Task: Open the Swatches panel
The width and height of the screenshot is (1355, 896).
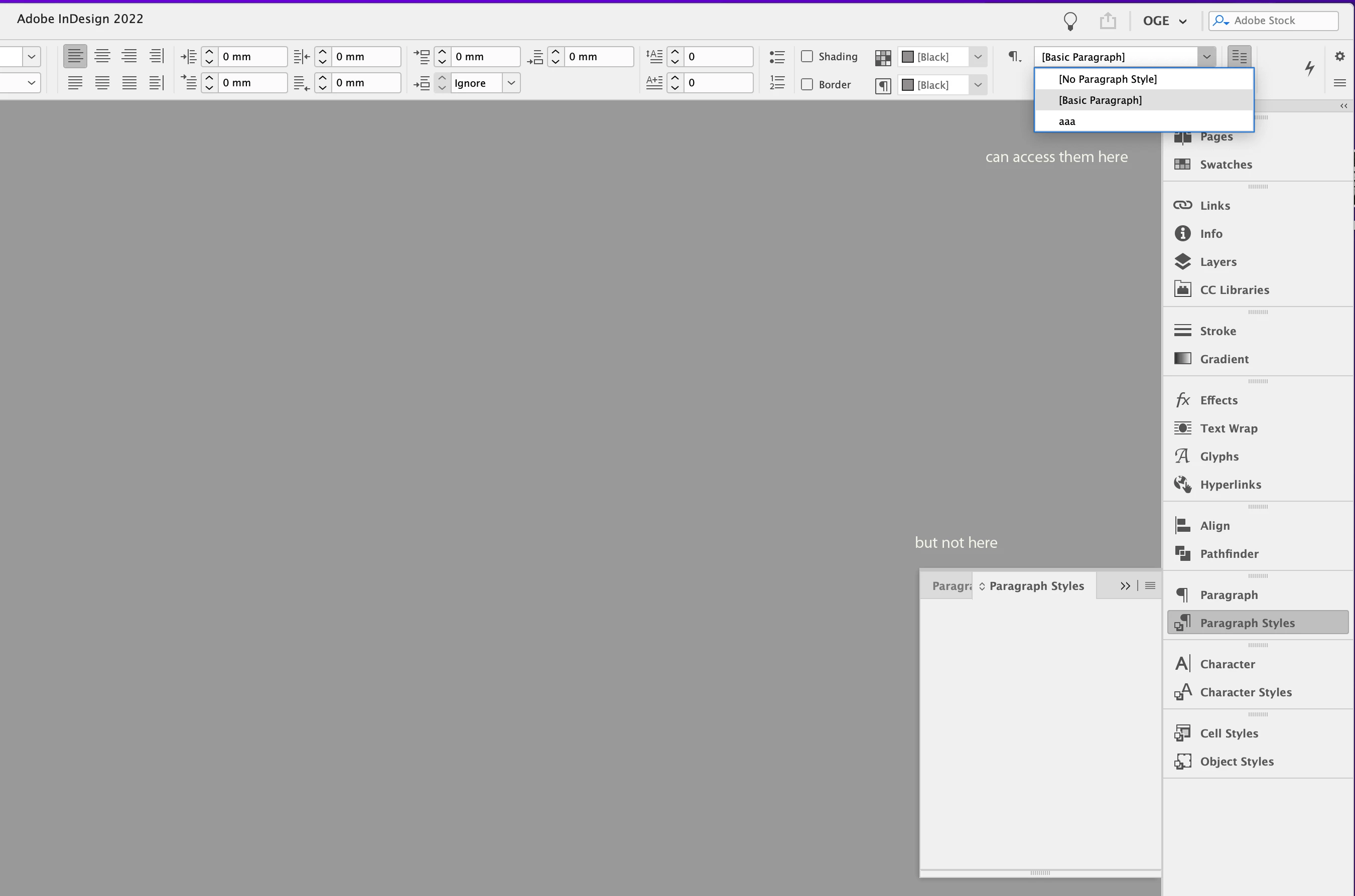Action: pyautogui.click(x=1226, y=165)
